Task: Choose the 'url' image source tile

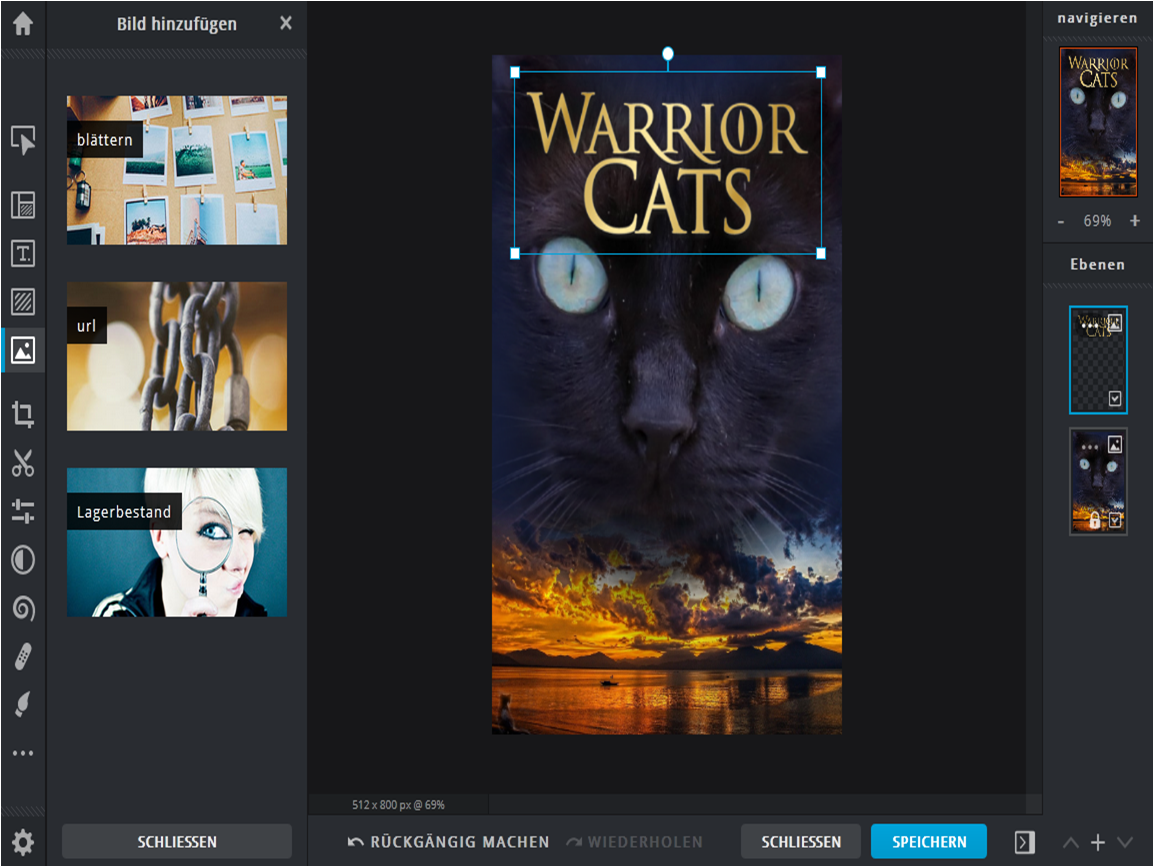Action: tap(177, 356)
